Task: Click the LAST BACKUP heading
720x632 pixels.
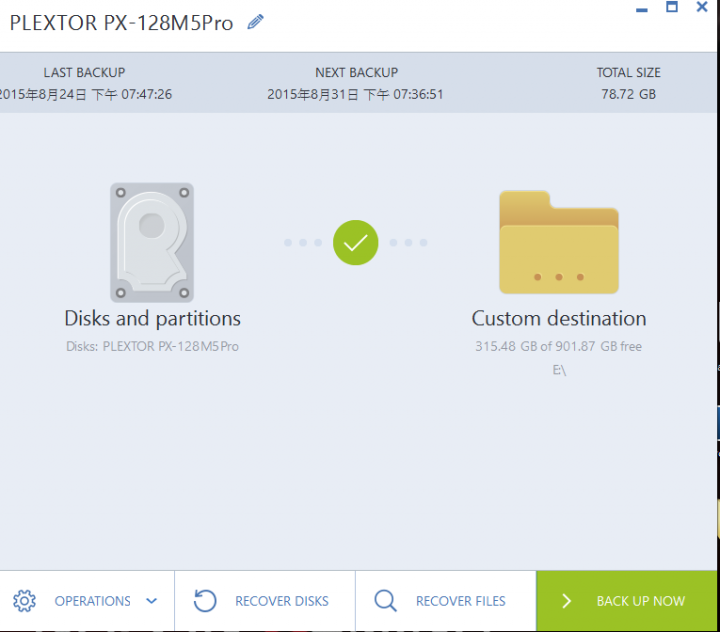Action: [x=84, y=73]
